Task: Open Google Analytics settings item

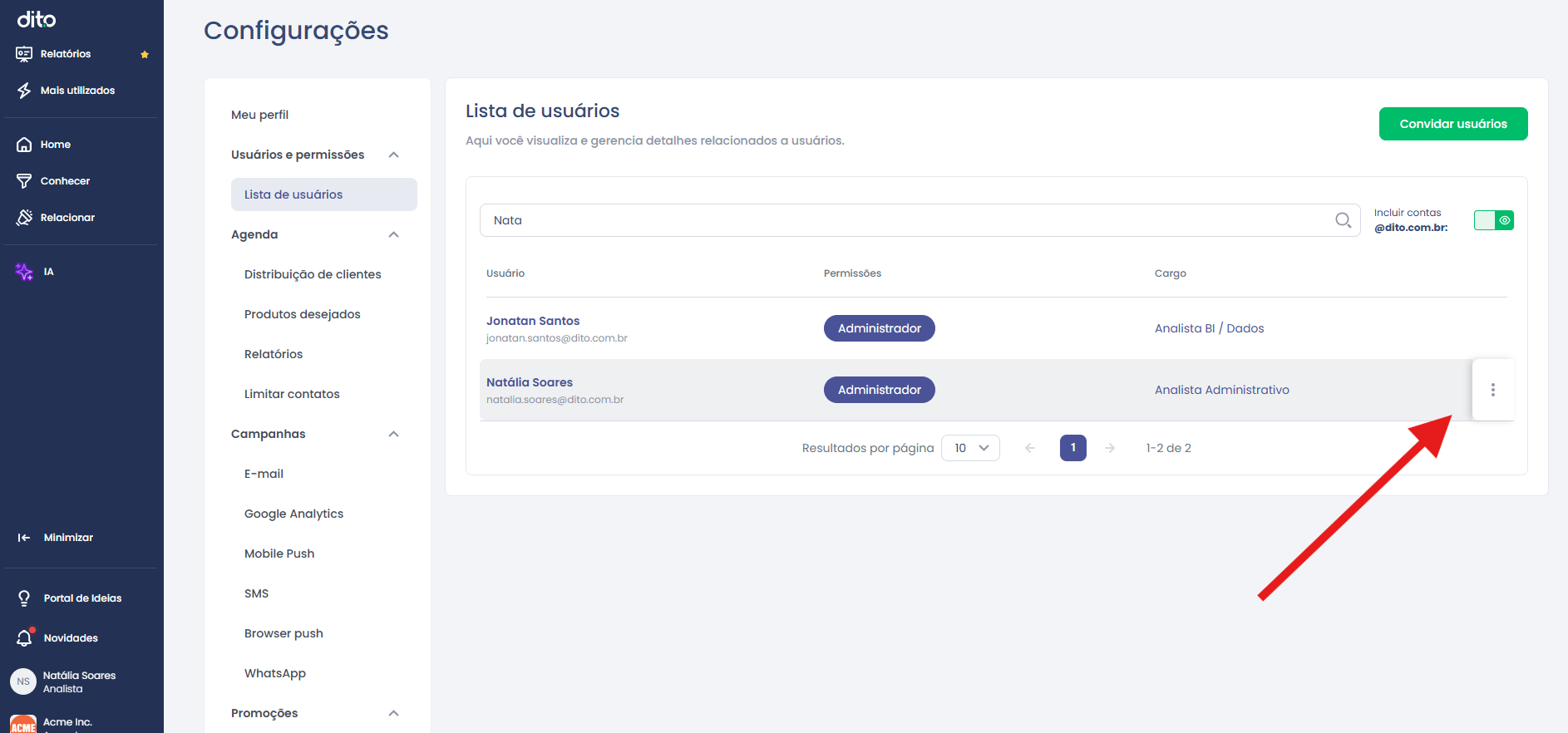Action: [294, 514]
